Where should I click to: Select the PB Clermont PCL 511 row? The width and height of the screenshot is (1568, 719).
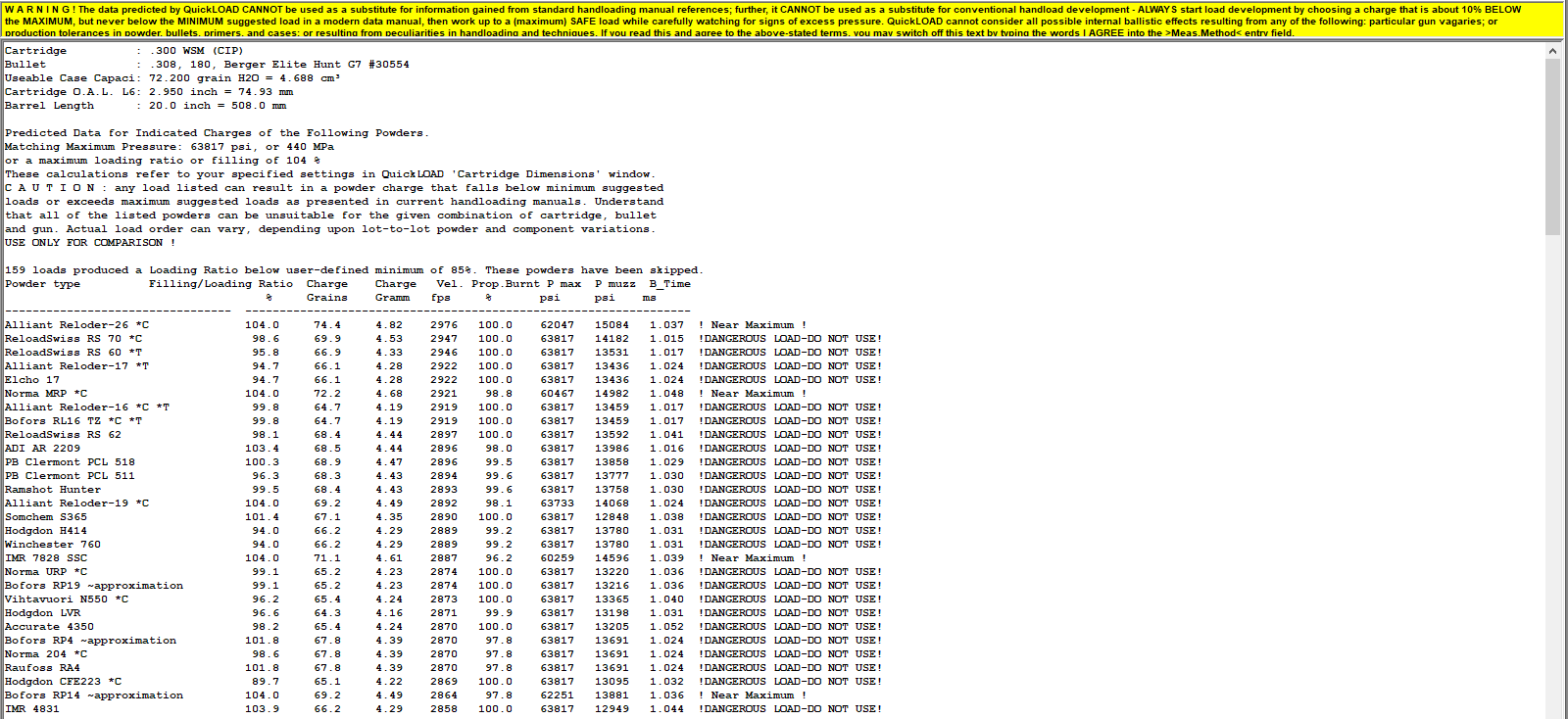443,476
